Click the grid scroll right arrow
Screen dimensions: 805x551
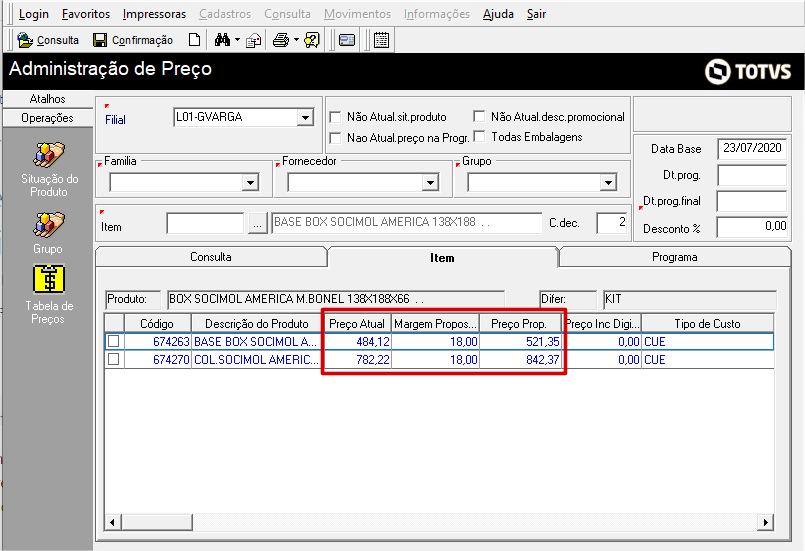765,522
